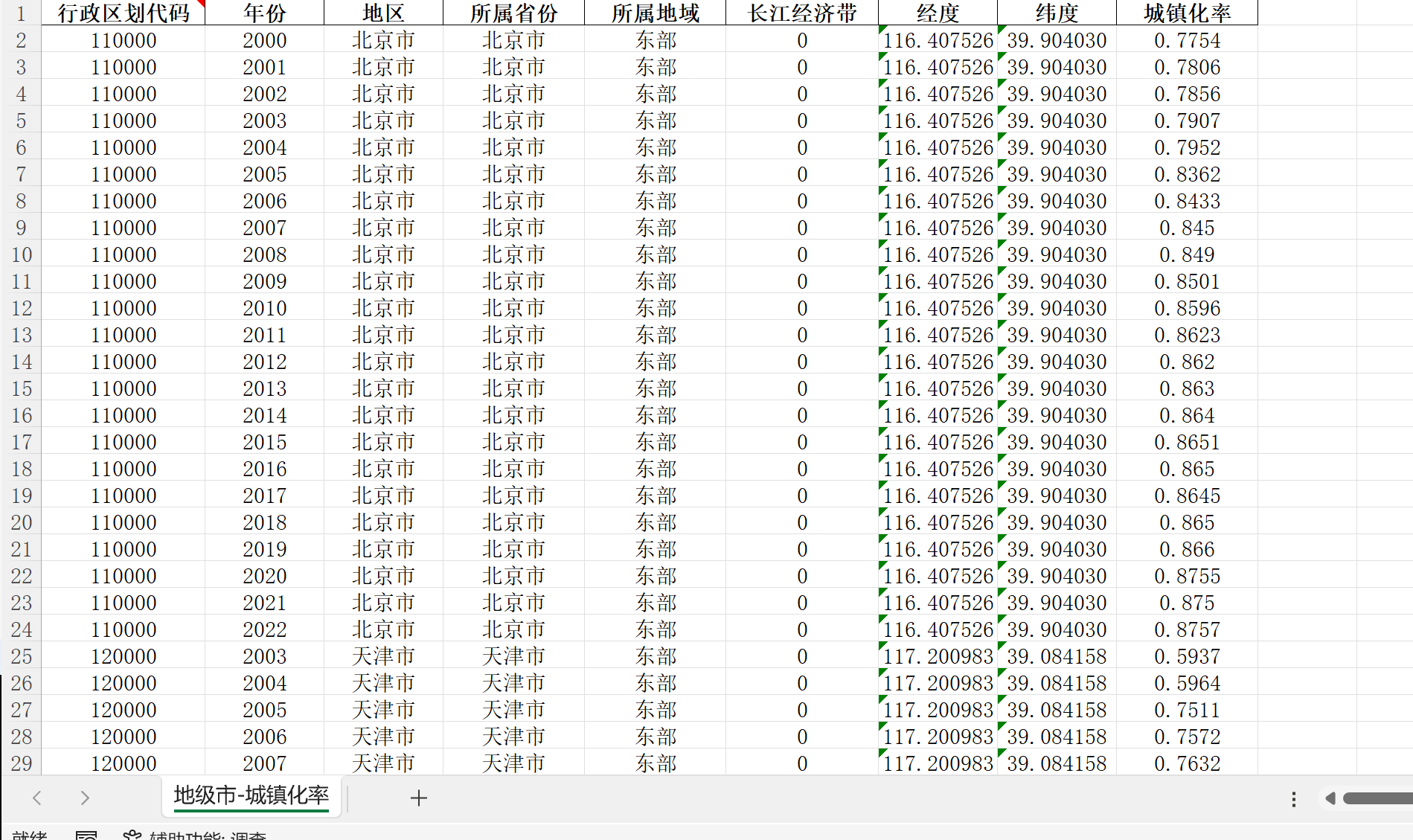Click the cell with value 0.8757
This screenshot has width=1413, height=840.
pos(1188,629)
